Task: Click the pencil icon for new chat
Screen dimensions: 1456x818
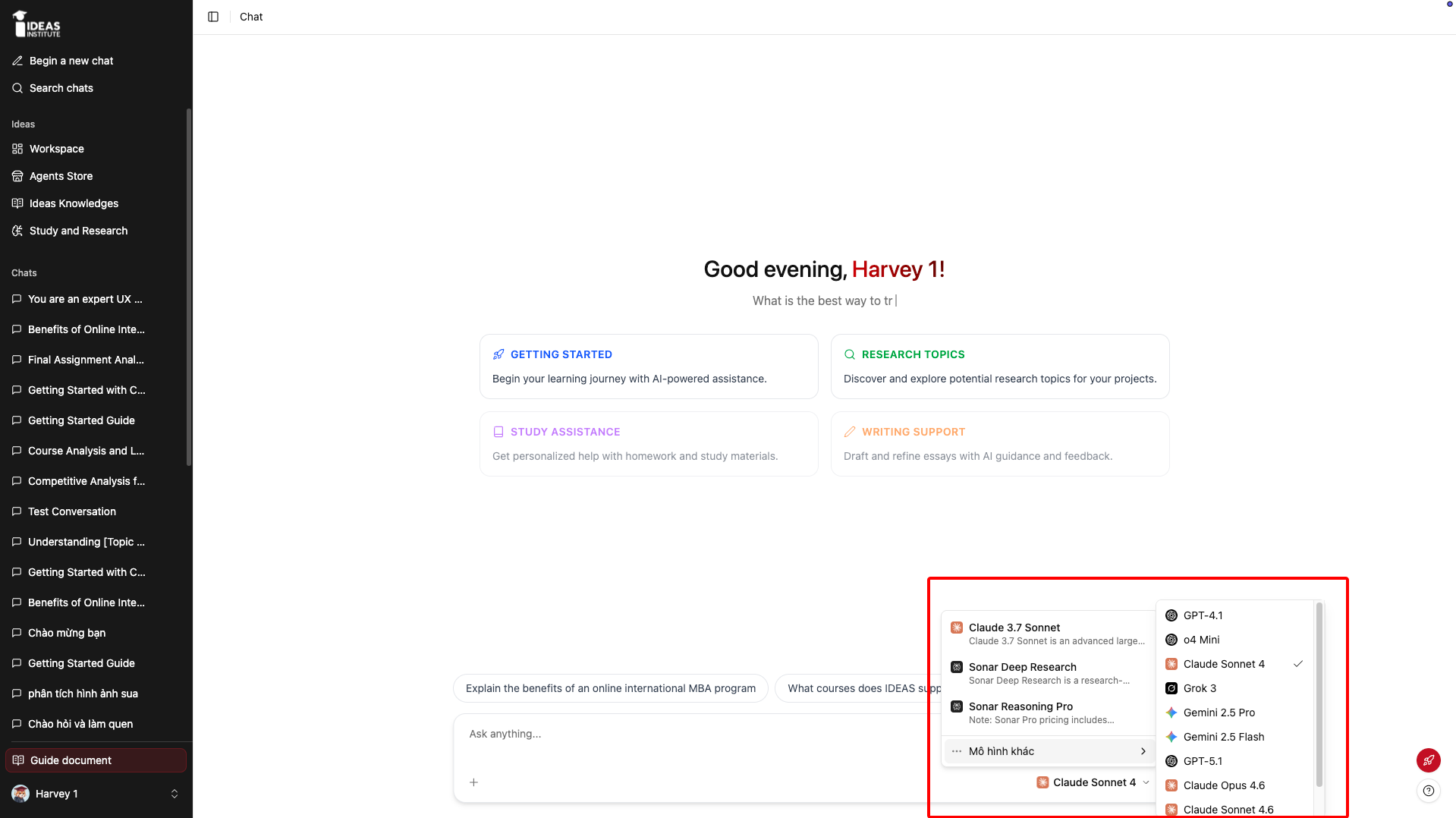Action: click(x=17, y=61)
